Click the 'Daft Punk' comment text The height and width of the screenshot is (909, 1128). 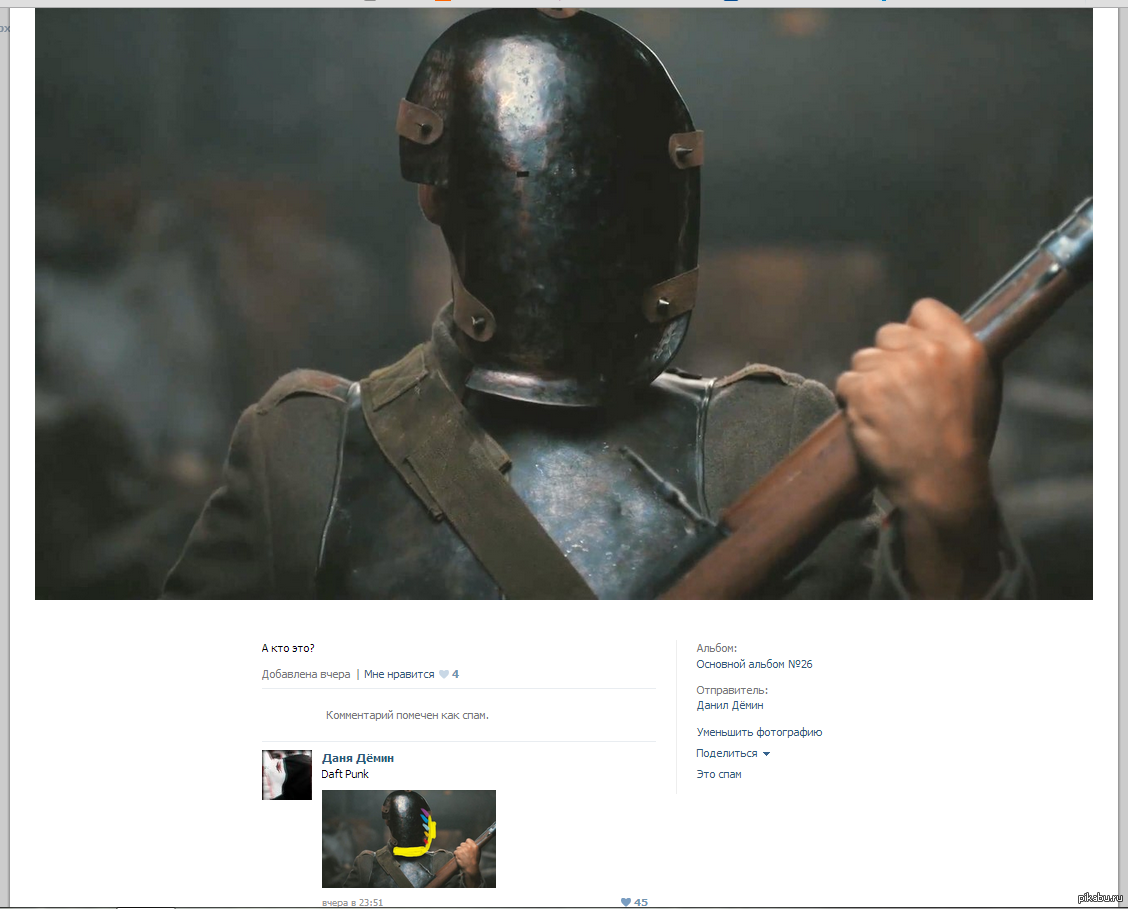point(345,775)
